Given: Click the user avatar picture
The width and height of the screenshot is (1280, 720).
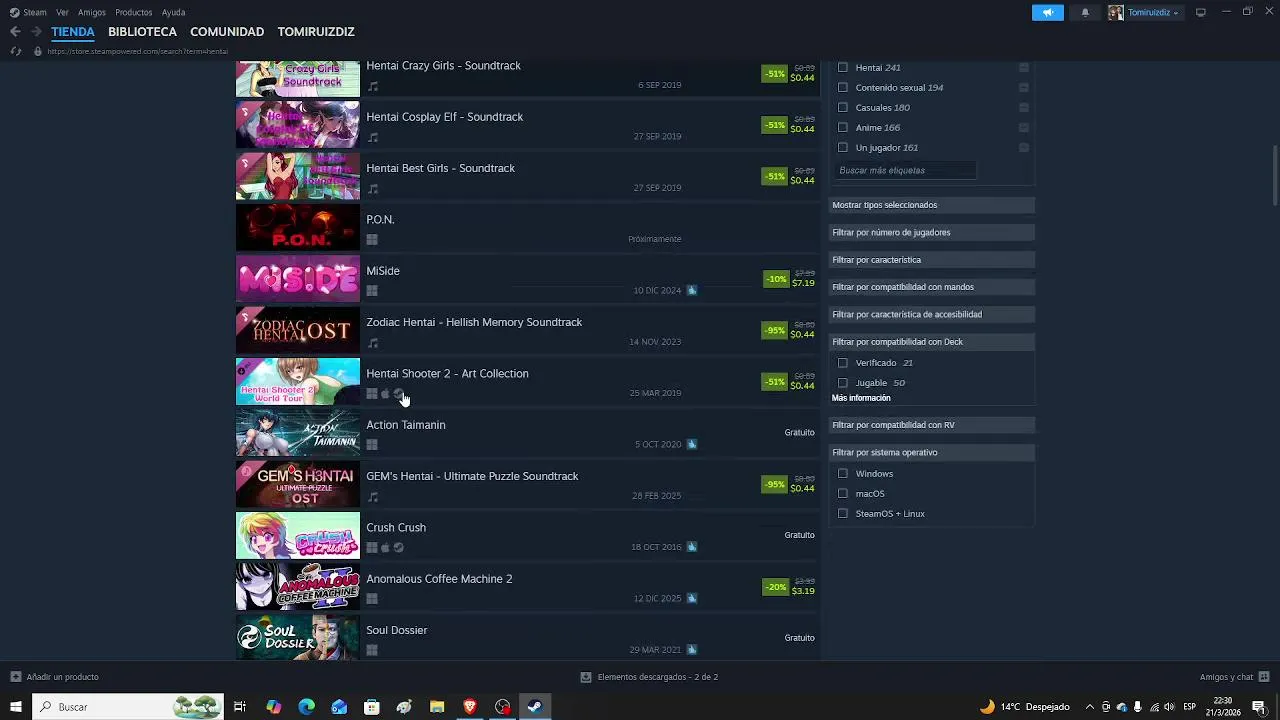Looking at the screenshot, I should click(1115, 13).
